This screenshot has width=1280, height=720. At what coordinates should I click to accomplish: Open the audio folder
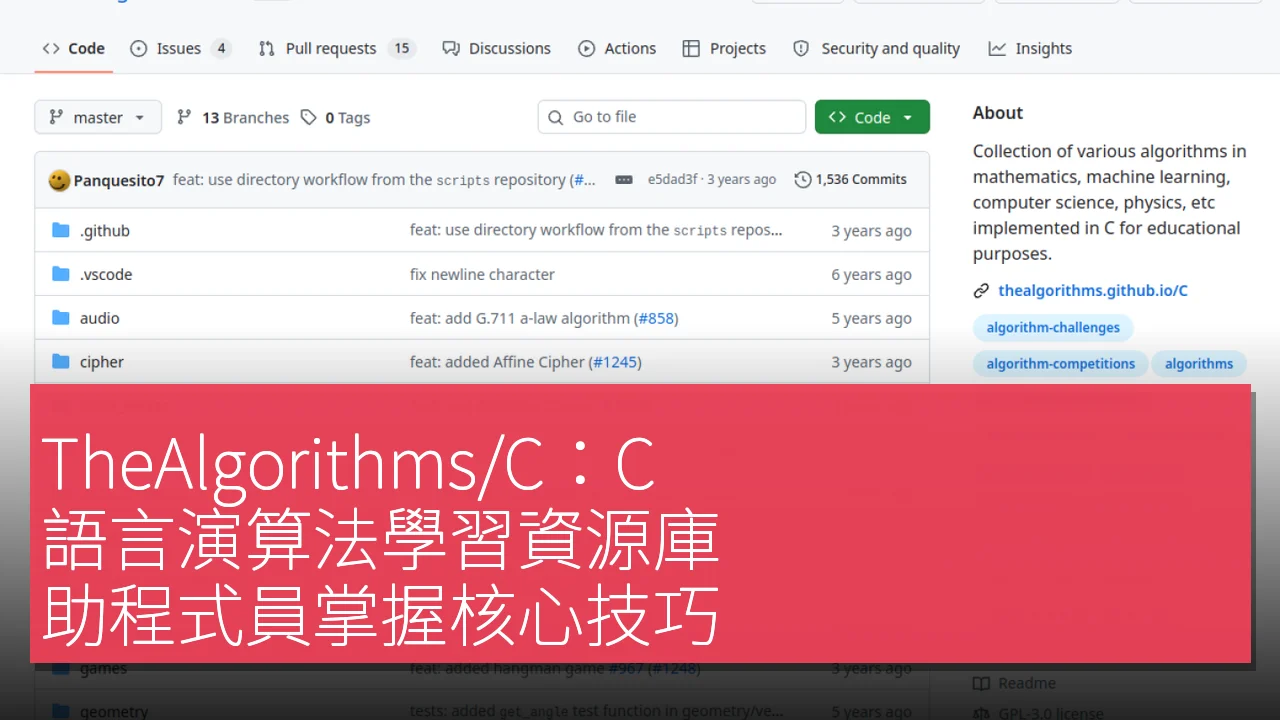(100, 319)
